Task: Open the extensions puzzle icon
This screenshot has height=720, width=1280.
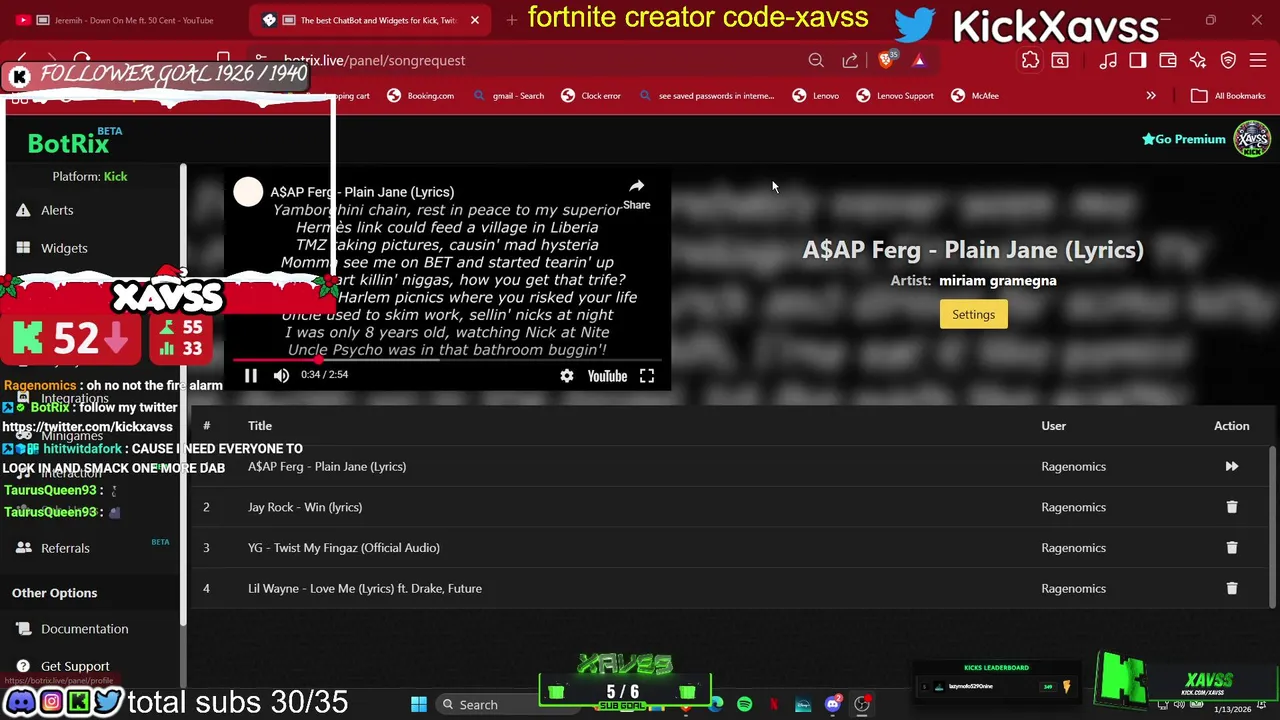Action: 1030,61
